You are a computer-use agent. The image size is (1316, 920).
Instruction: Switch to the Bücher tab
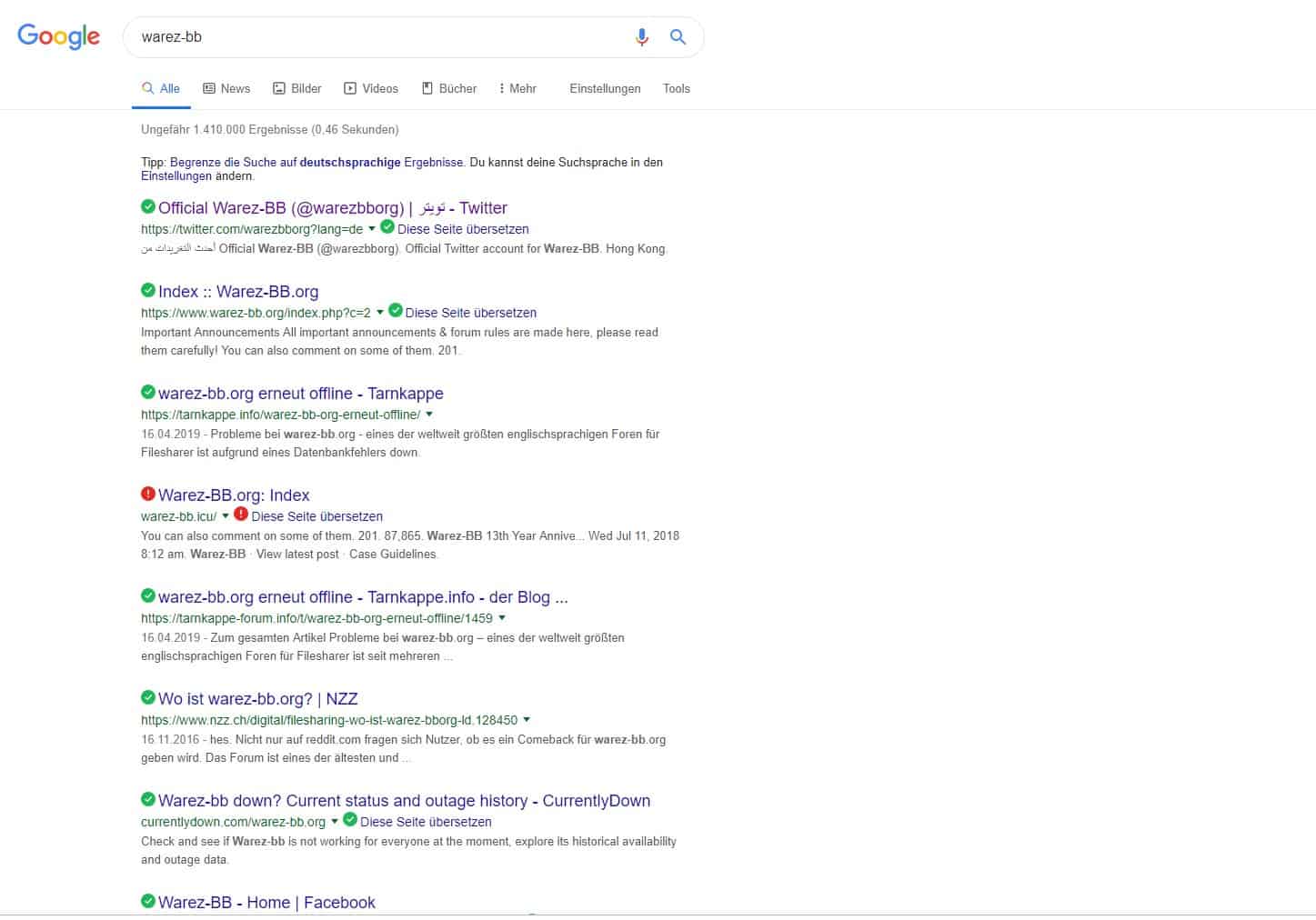click(x=449, y=88)
